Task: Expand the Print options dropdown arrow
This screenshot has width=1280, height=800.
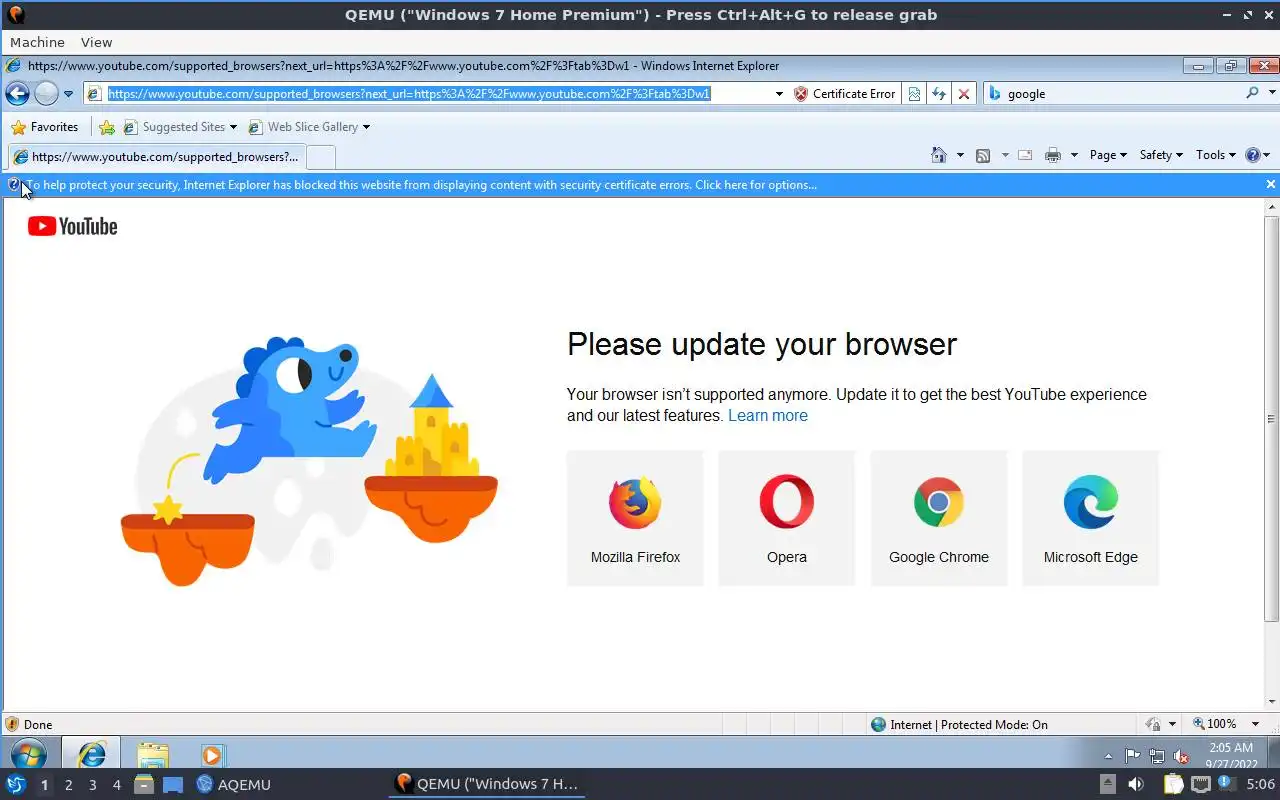Action: pyautogui.click(x=1074, y=155)
